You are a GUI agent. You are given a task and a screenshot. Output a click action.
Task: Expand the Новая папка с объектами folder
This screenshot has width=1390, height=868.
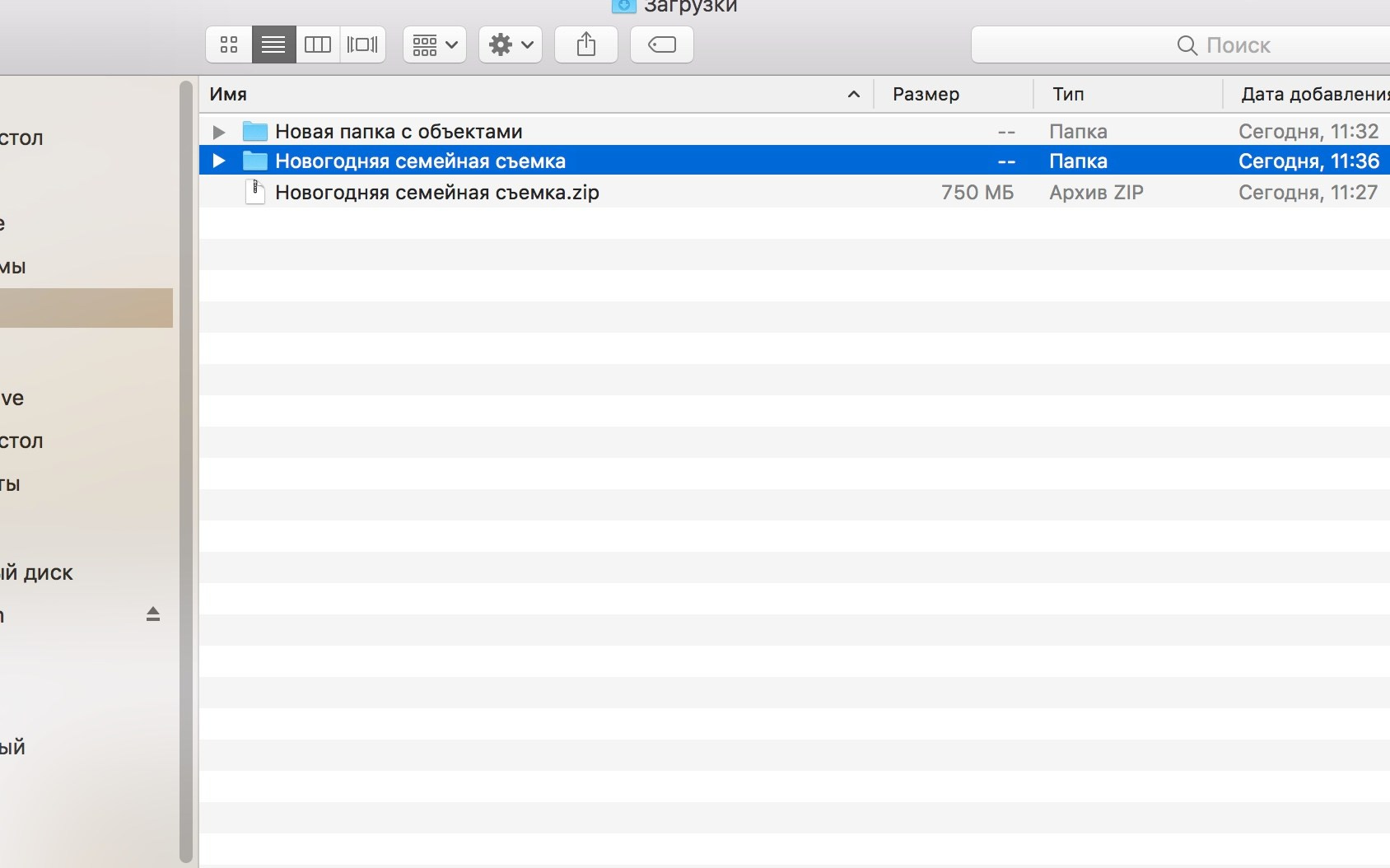(219, 132)
